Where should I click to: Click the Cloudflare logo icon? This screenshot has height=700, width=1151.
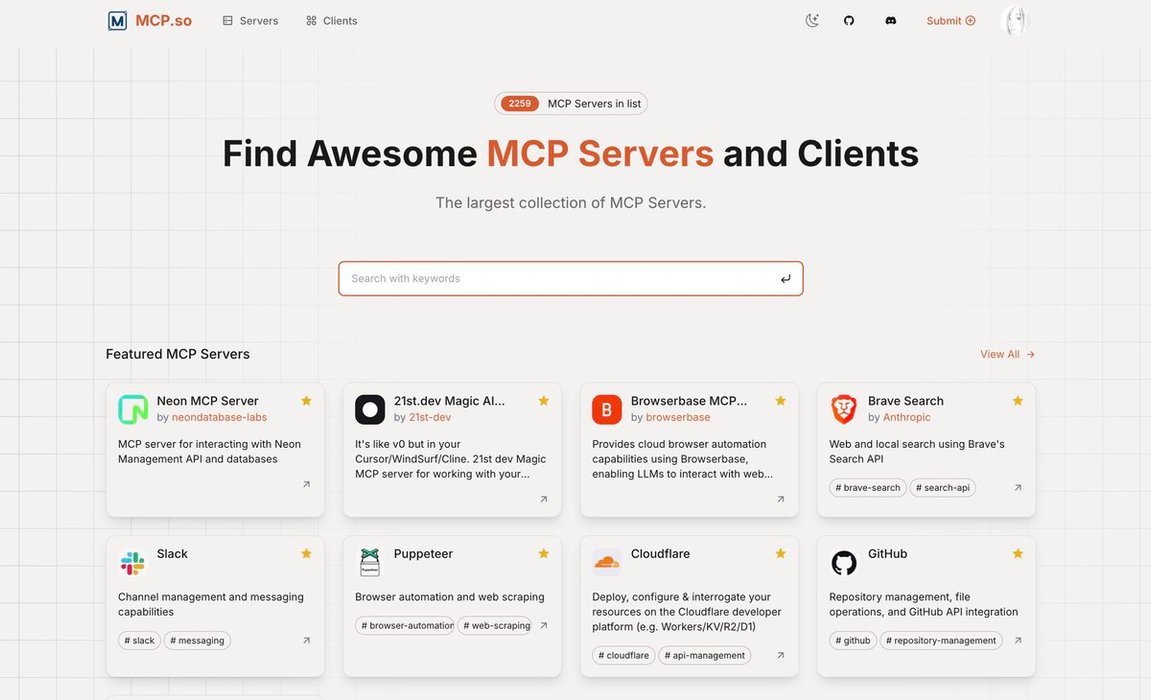tap(607, 562)
